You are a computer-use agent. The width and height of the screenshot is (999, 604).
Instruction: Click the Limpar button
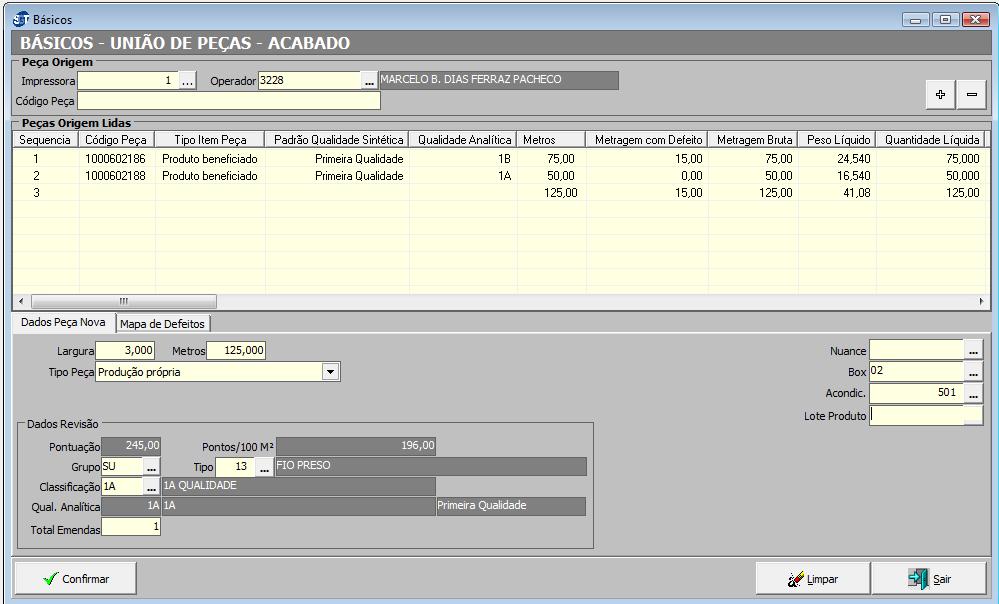[x=812, y=578]
